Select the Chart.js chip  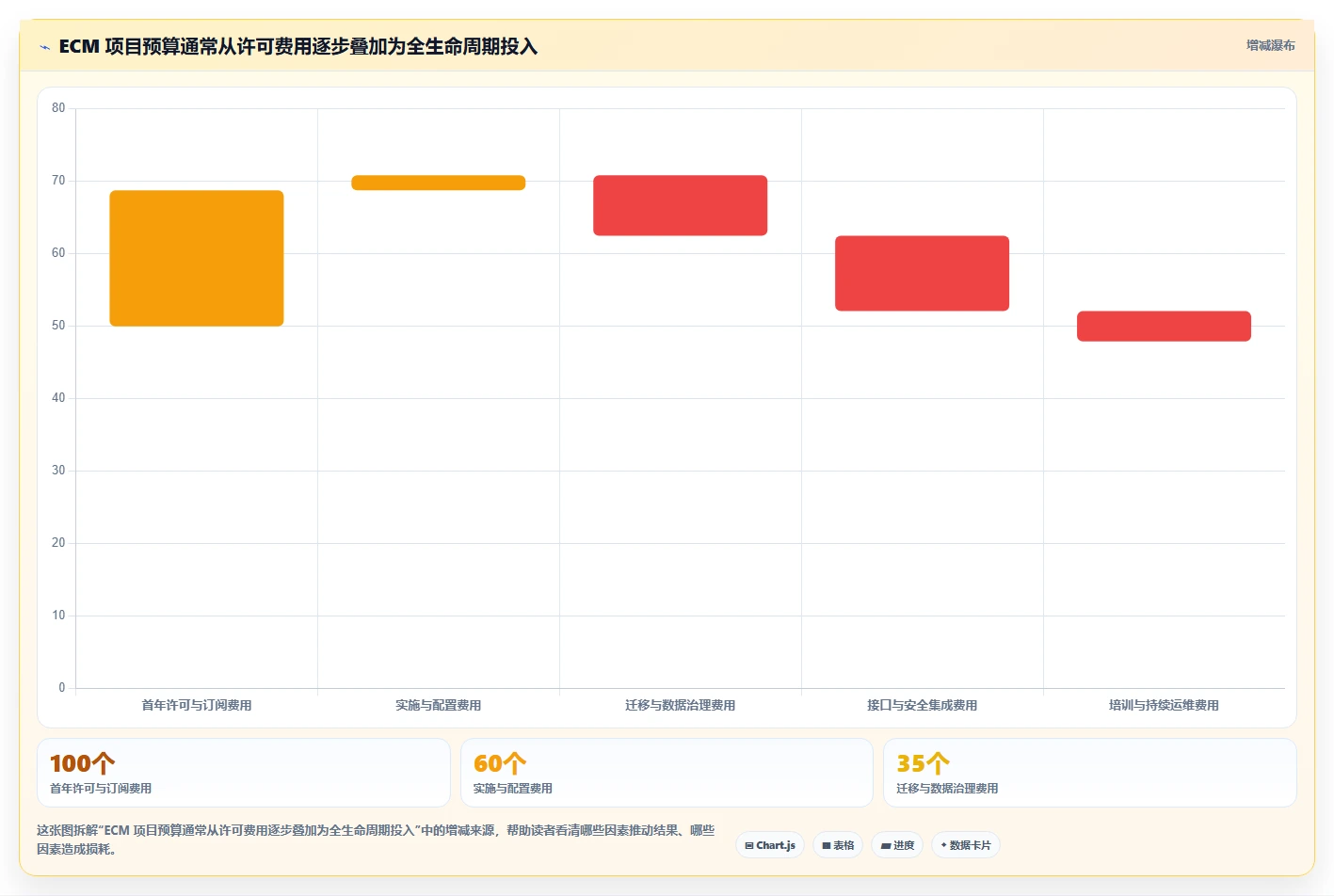pyautogui.click(x=769, y=845)
